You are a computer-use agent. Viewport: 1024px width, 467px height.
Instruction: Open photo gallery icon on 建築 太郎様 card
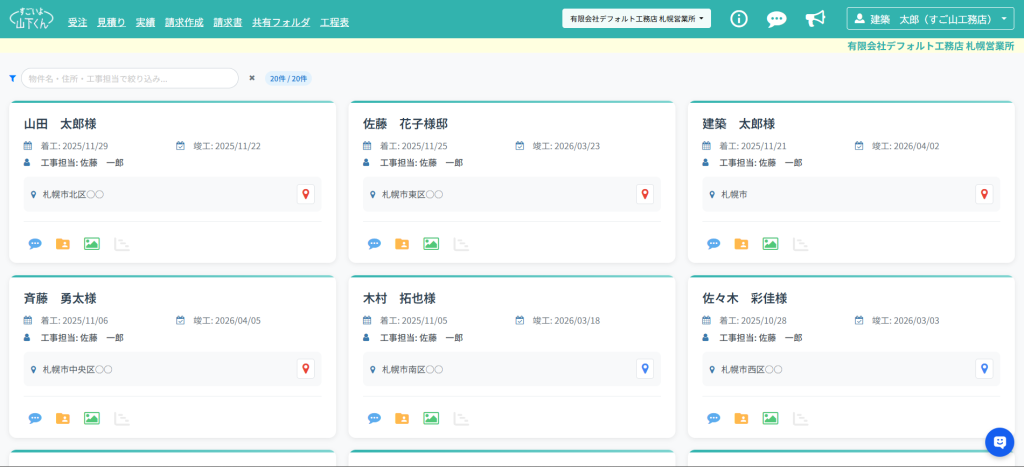(x=770, y=243)
